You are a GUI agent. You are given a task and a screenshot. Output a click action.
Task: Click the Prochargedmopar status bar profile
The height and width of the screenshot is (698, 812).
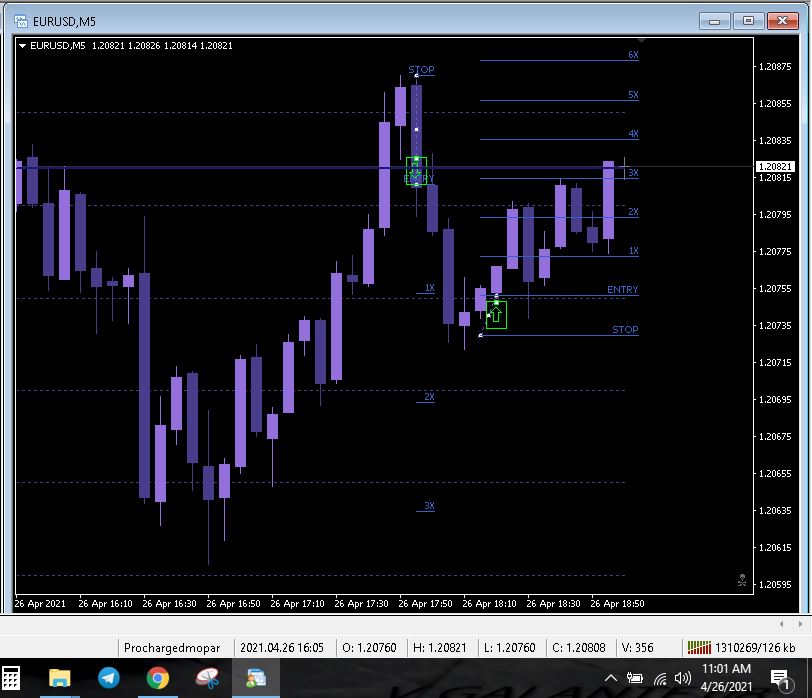(172, 648)
